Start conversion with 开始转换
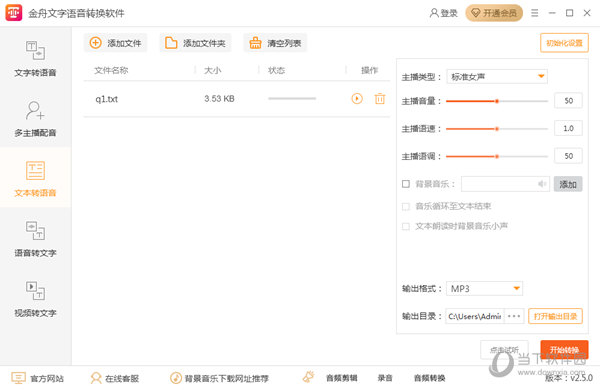The height and width of the screenshot is (390, 600). [x=564, y=349]
